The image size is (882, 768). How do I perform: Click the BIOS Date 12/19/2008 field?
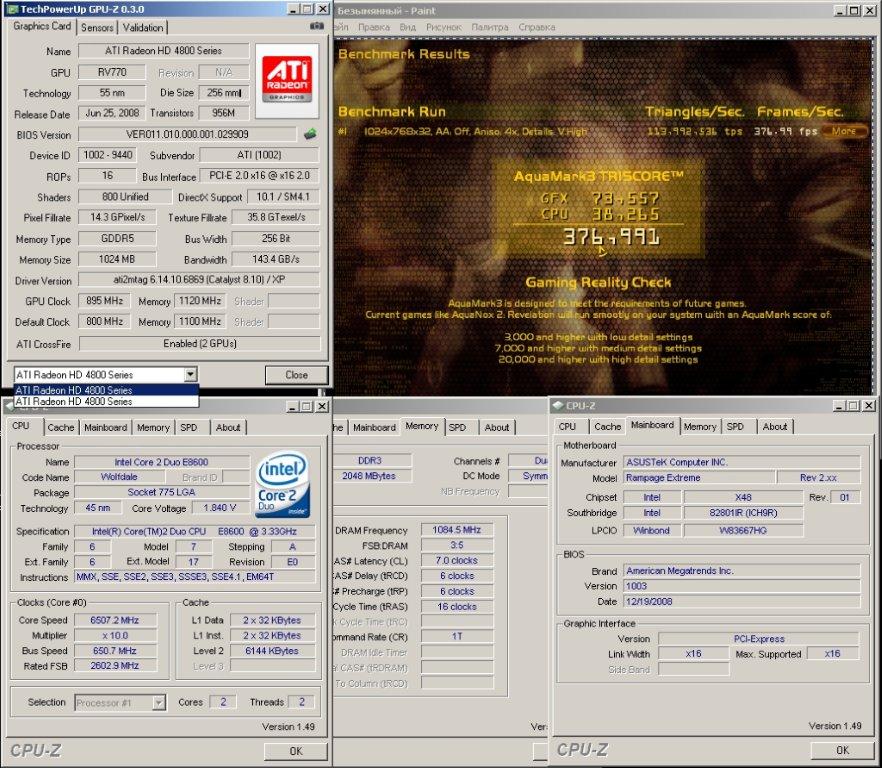[x=741, y=601]
